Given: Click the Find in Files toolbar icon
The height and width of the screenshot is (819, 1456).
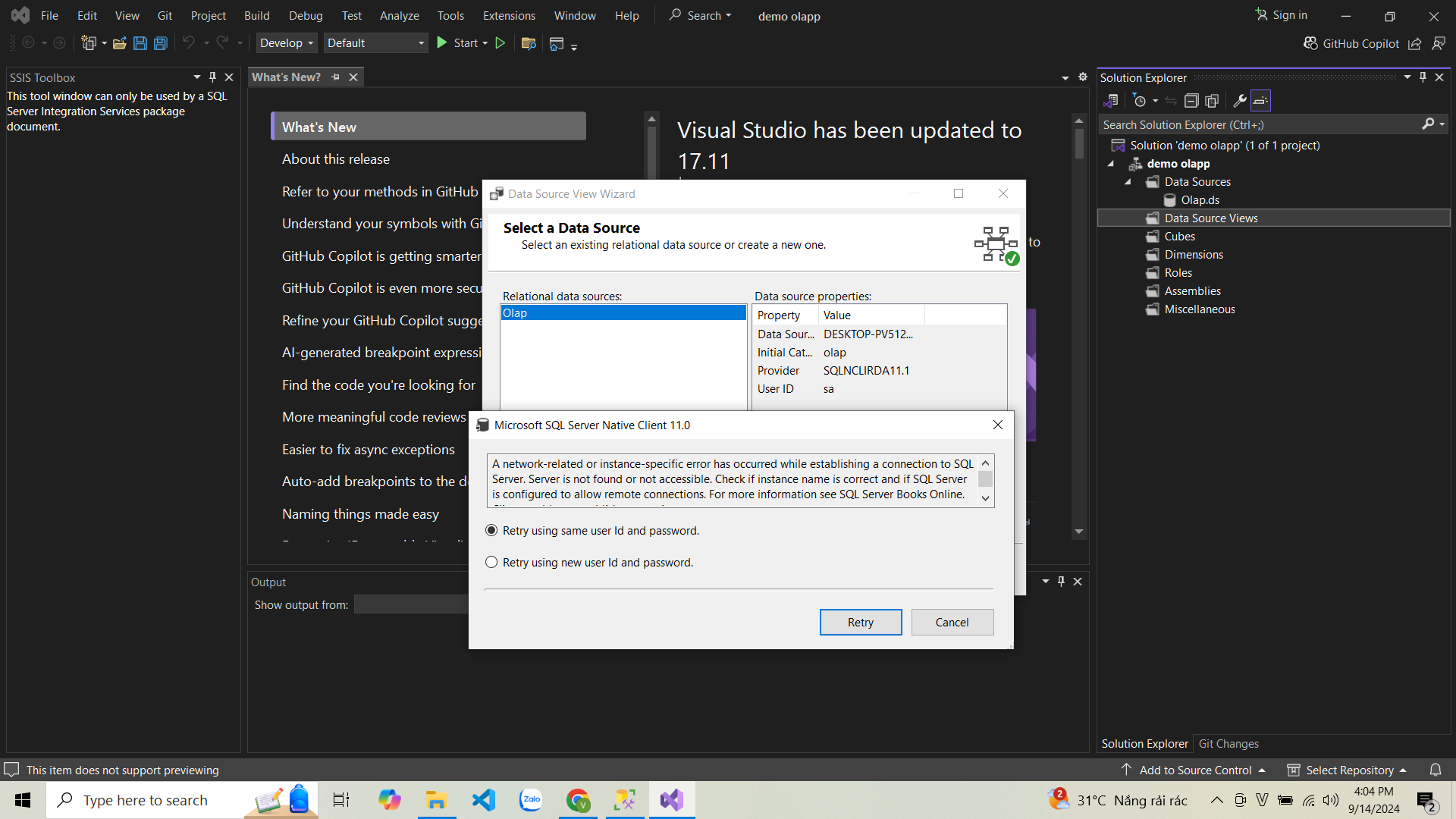Looking at the screenshot, I should (x=529, y=43).
